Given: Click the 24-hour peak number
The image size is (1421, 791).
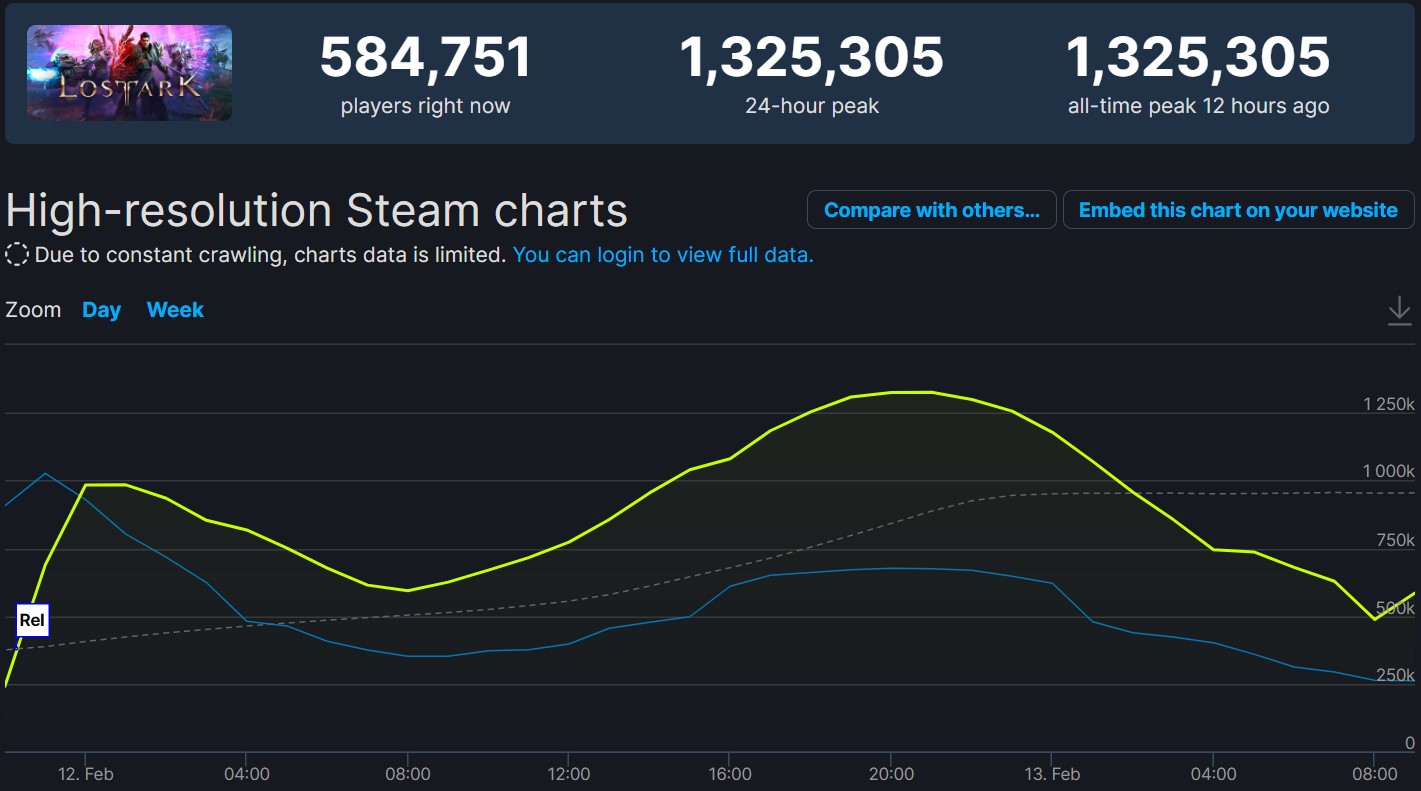Looking at the screenshot, I should click(x=811, y=58).
